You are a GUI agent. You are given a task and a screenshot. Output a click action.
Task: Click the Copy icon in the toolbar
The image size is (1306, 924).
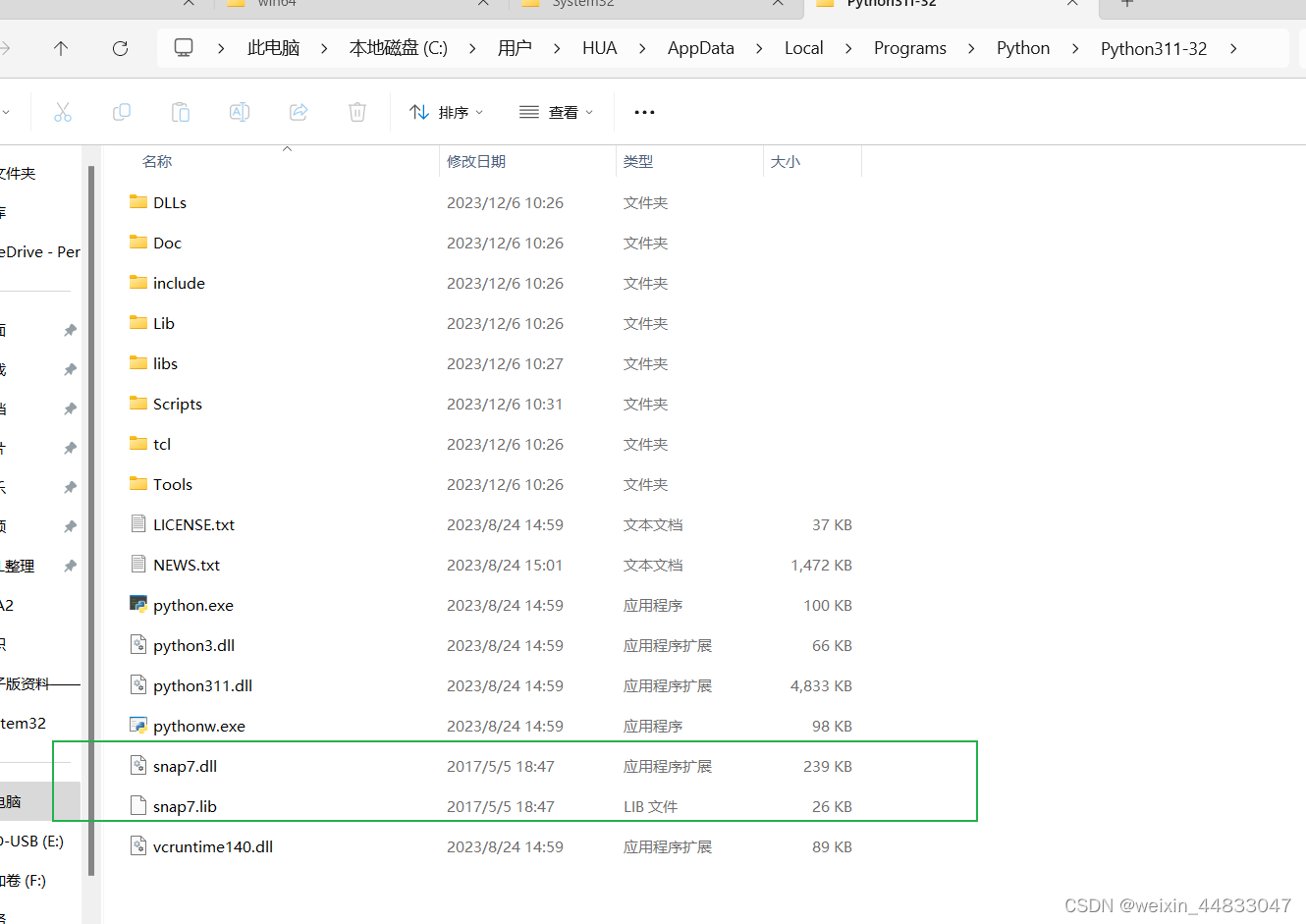click(x=122, y=112)
